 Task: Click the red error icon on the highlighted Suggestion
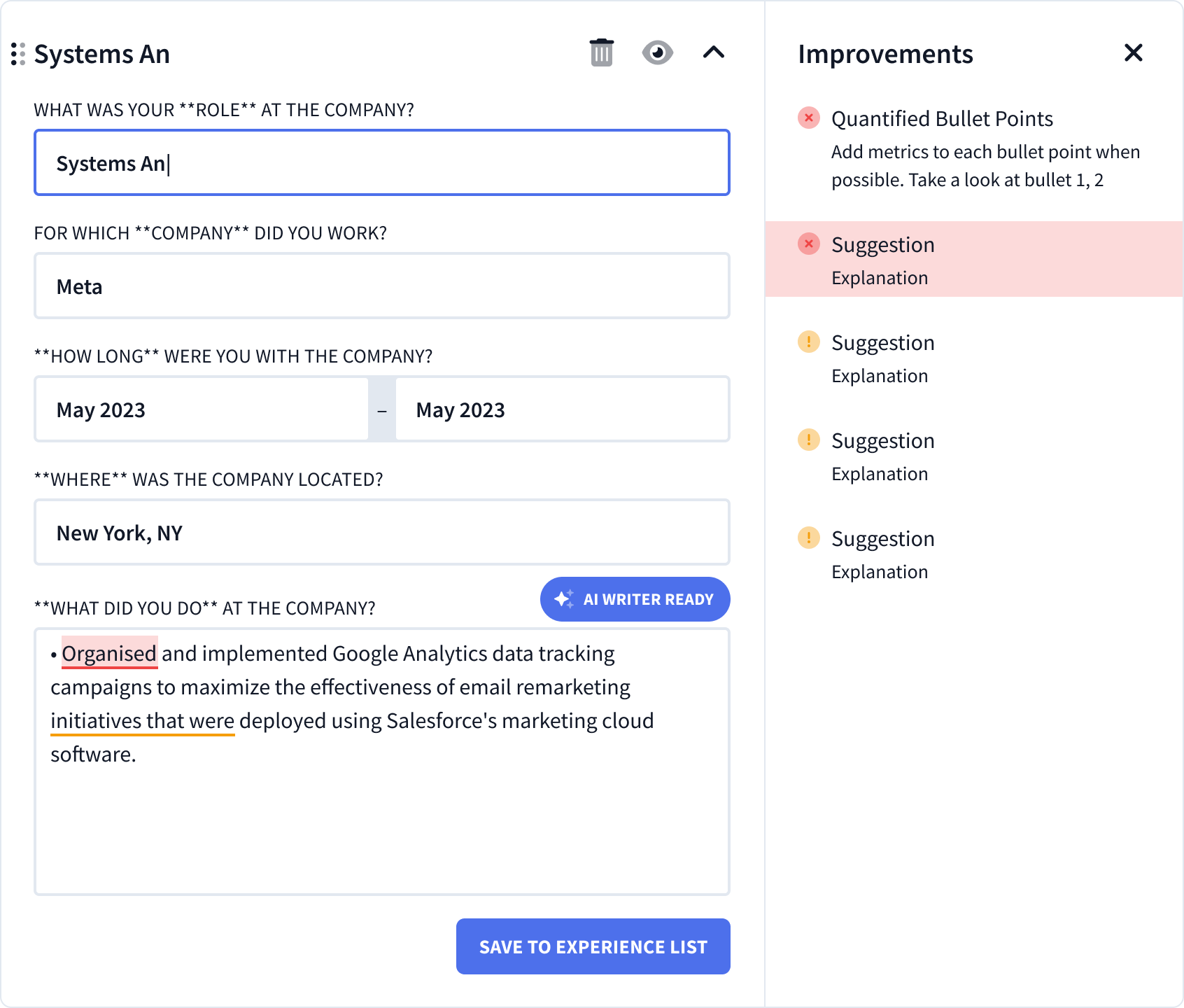coord(808,244)
